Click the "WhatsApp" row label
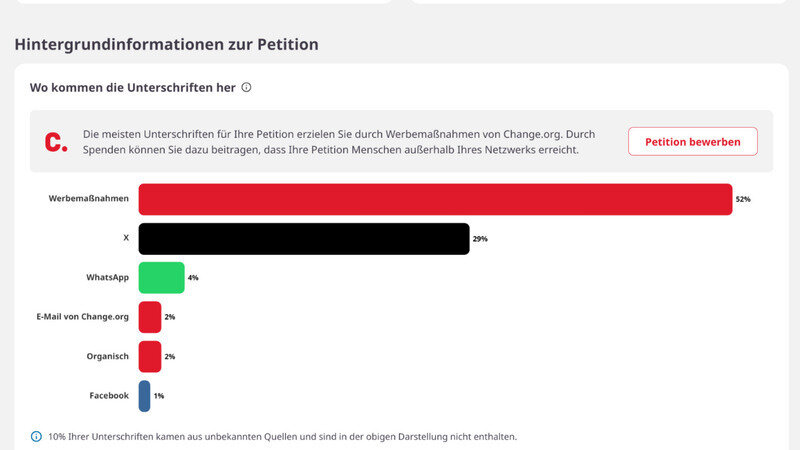 point(107,278)
